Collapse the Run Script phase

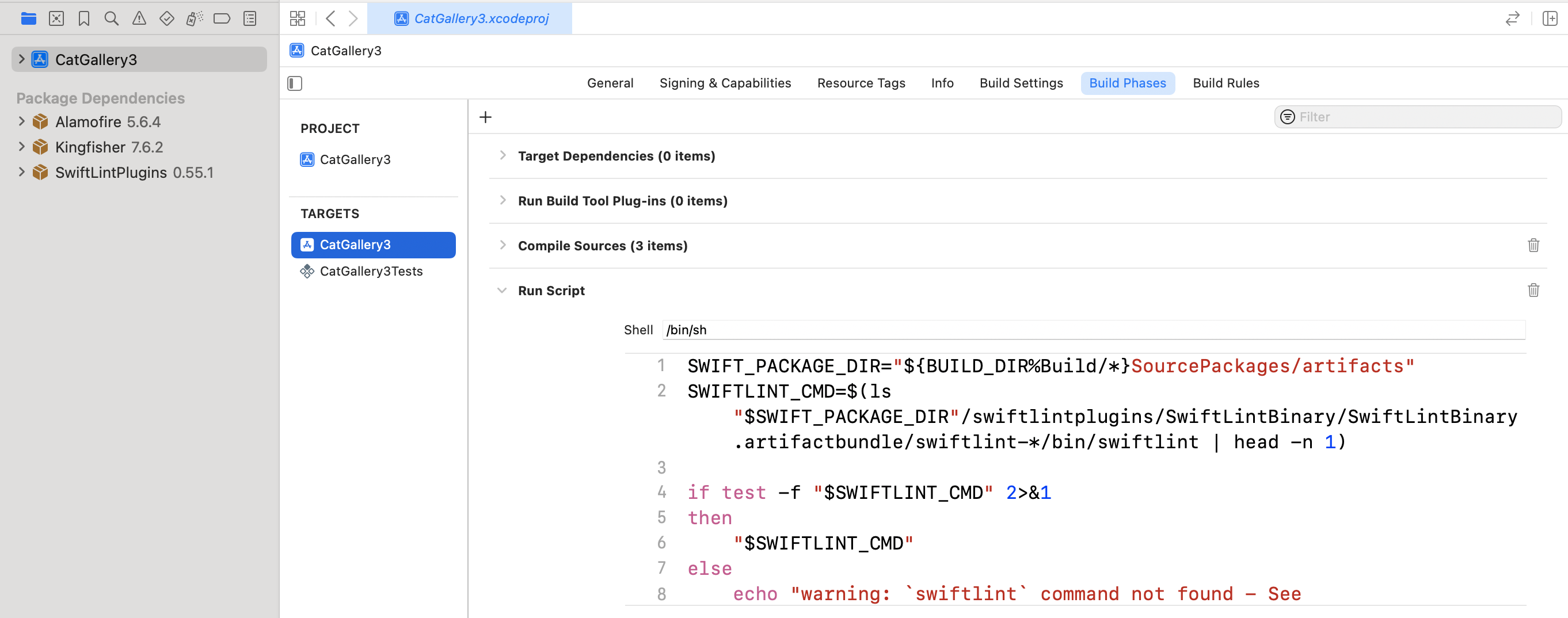pos(502,291)
